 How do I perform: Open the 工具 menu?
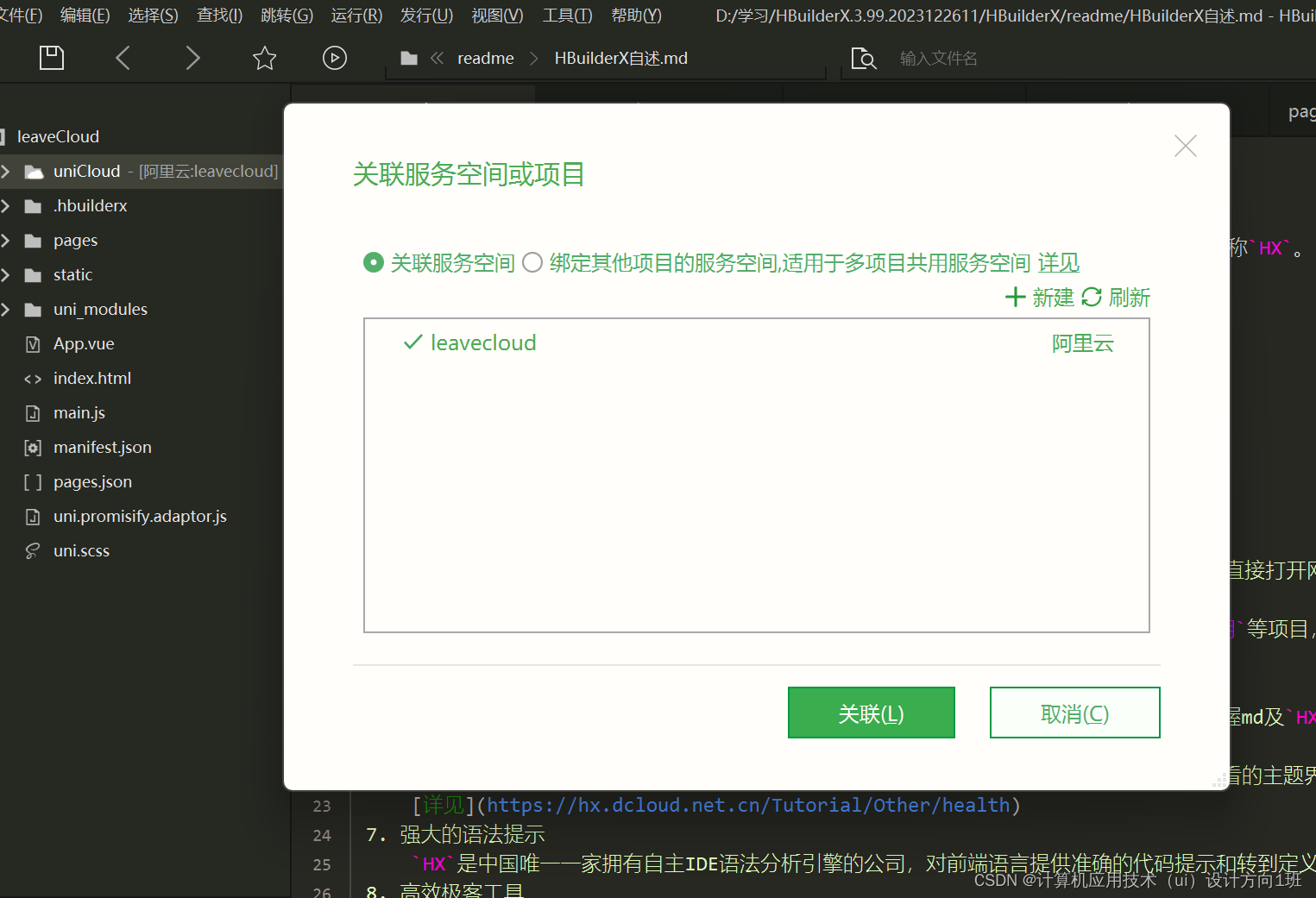pos(565,15)
